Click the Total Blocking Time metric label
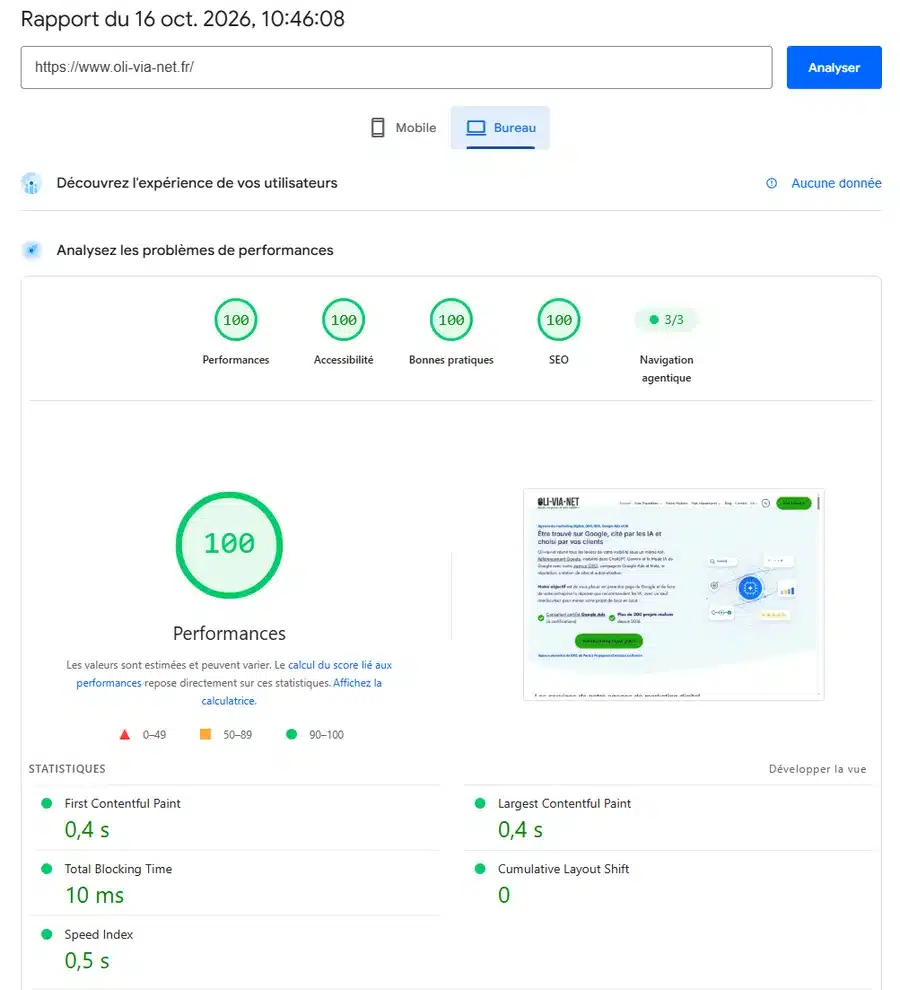The height and width of the screenshot is (990, 900). click(118, 869)
